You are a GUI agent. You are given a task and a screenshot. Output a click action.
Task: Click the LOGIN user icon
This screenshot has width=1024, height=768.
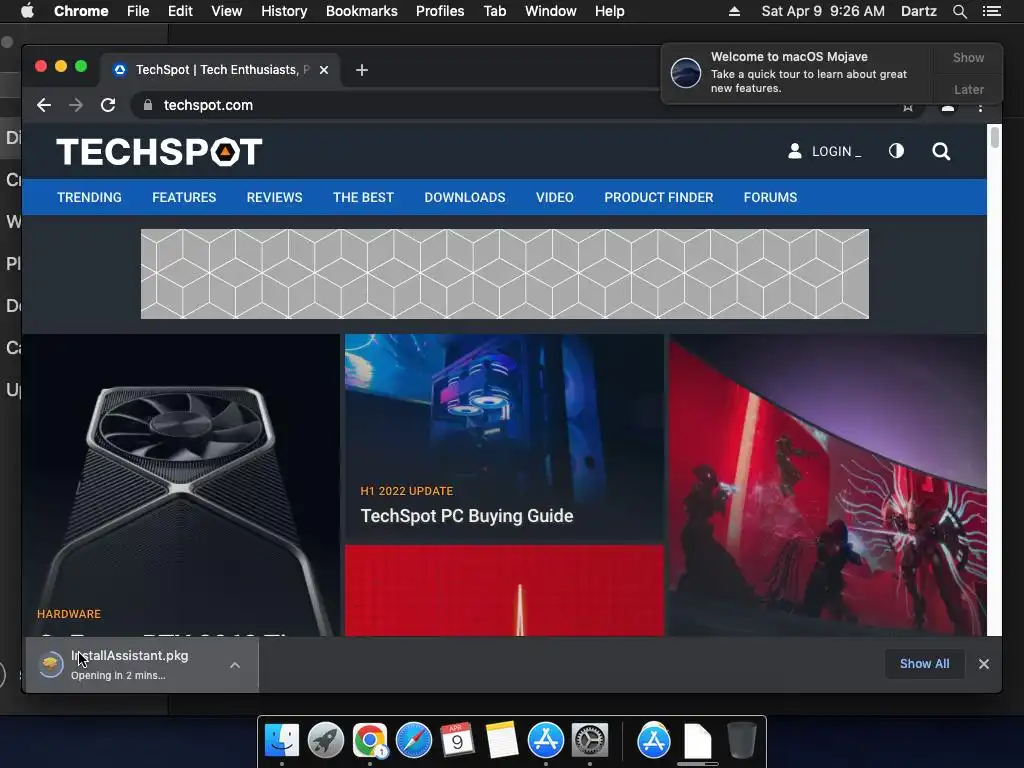point(795,151)
